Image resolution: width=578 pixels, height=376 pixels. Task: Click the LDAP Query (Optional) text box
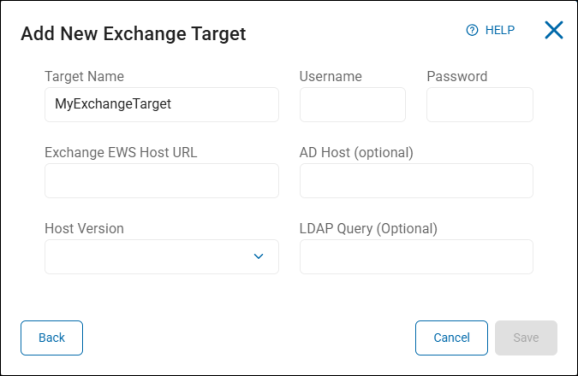tap(416, 257)
